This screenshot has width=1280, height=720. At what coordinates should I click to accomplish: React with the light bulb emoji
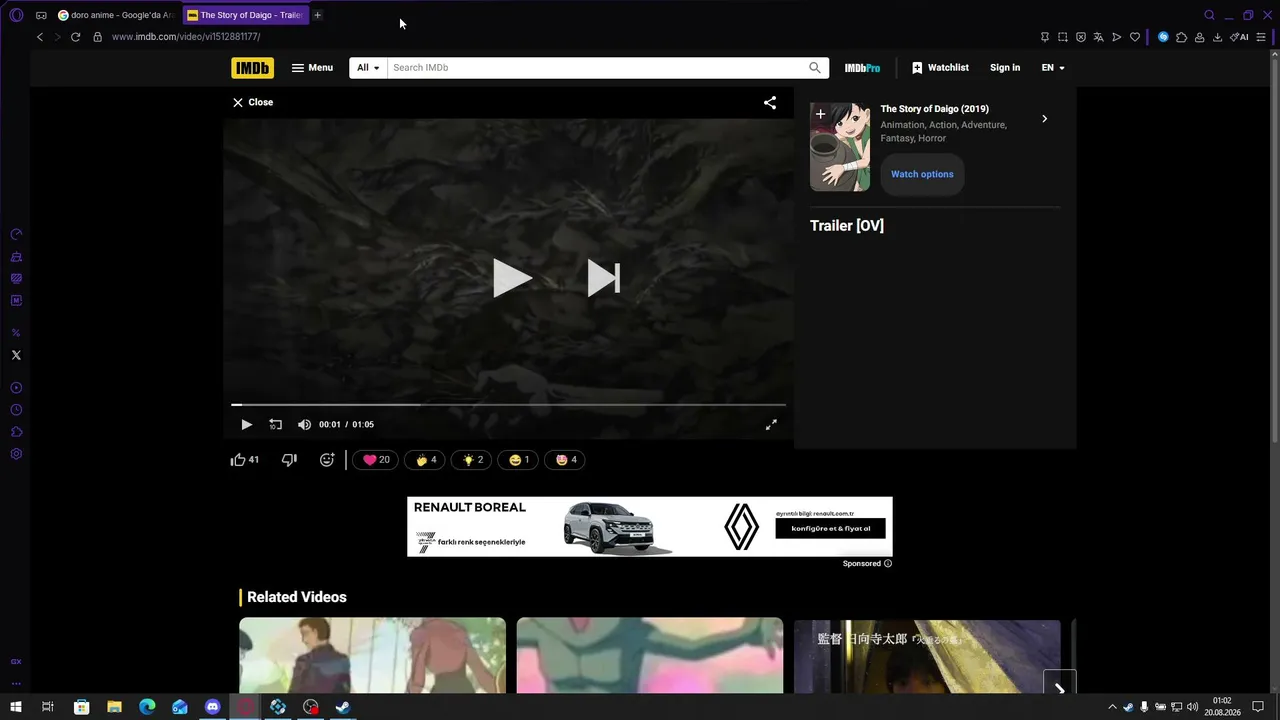[473, 460]
